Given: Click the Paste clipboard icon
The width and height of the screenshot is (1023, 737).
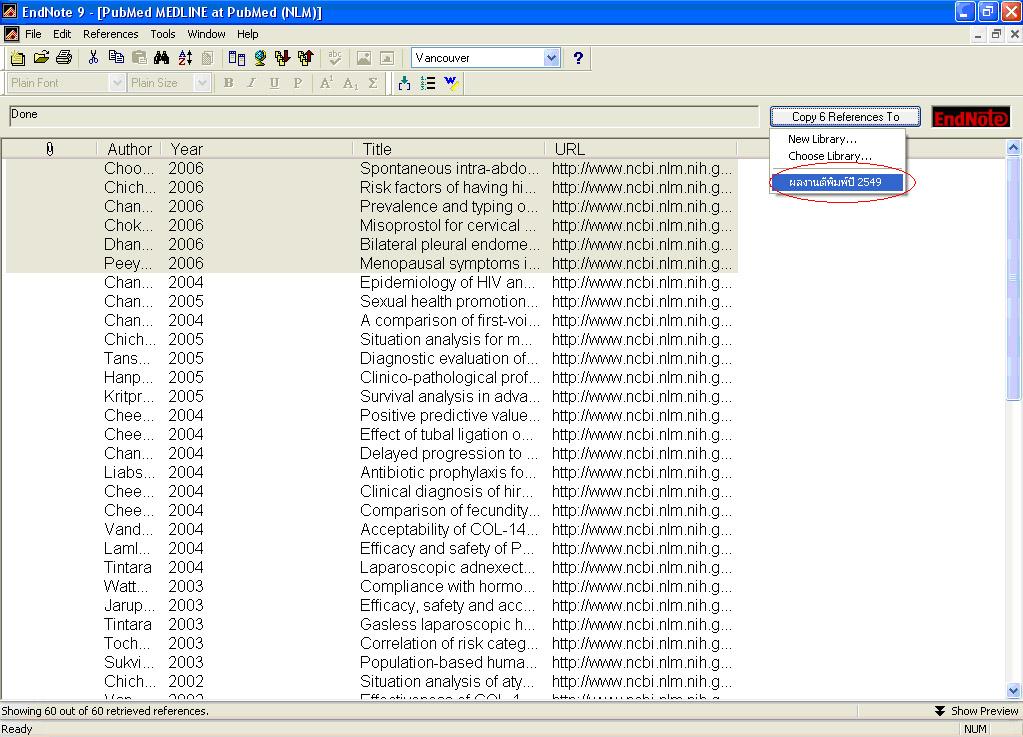Looking at the screenshot, I should click(139, 58).
